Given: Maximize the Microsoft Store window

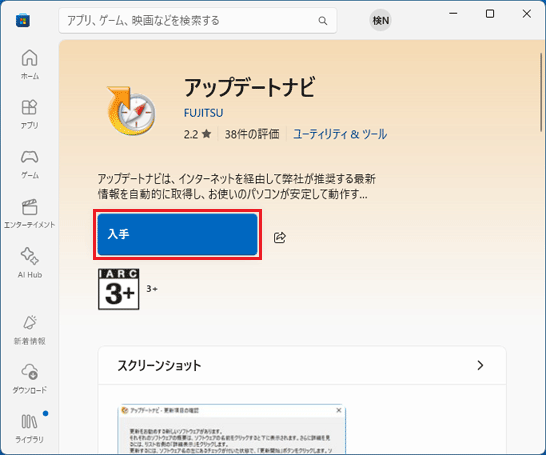Looking at the screenshot, I should point(490,14).
